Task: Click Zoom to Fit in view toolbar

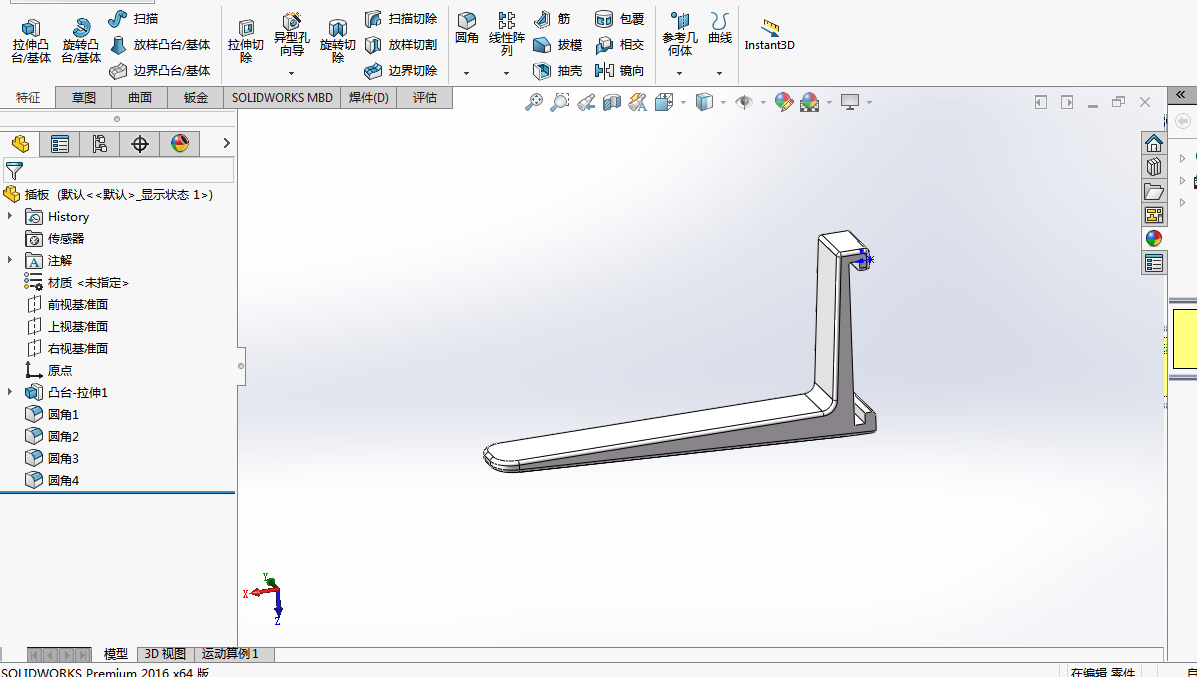Action: [x=534, y=102]
